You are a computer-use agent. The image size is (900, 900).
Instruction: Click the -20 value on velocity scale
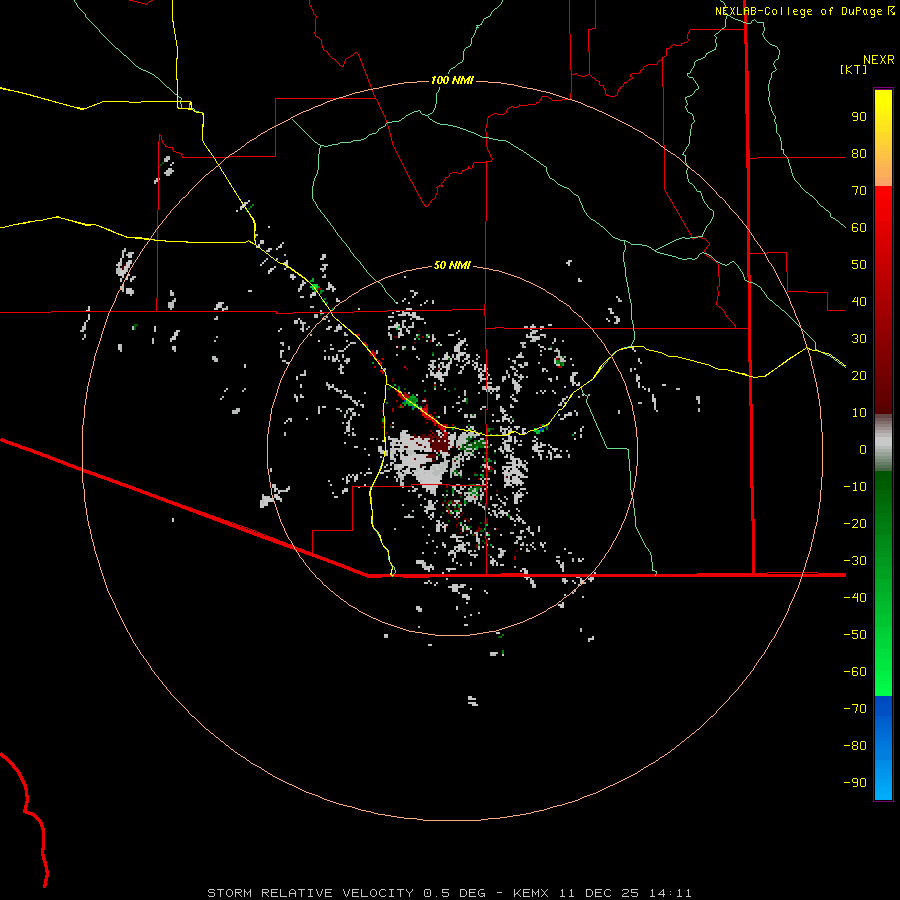tap(855, 524)
